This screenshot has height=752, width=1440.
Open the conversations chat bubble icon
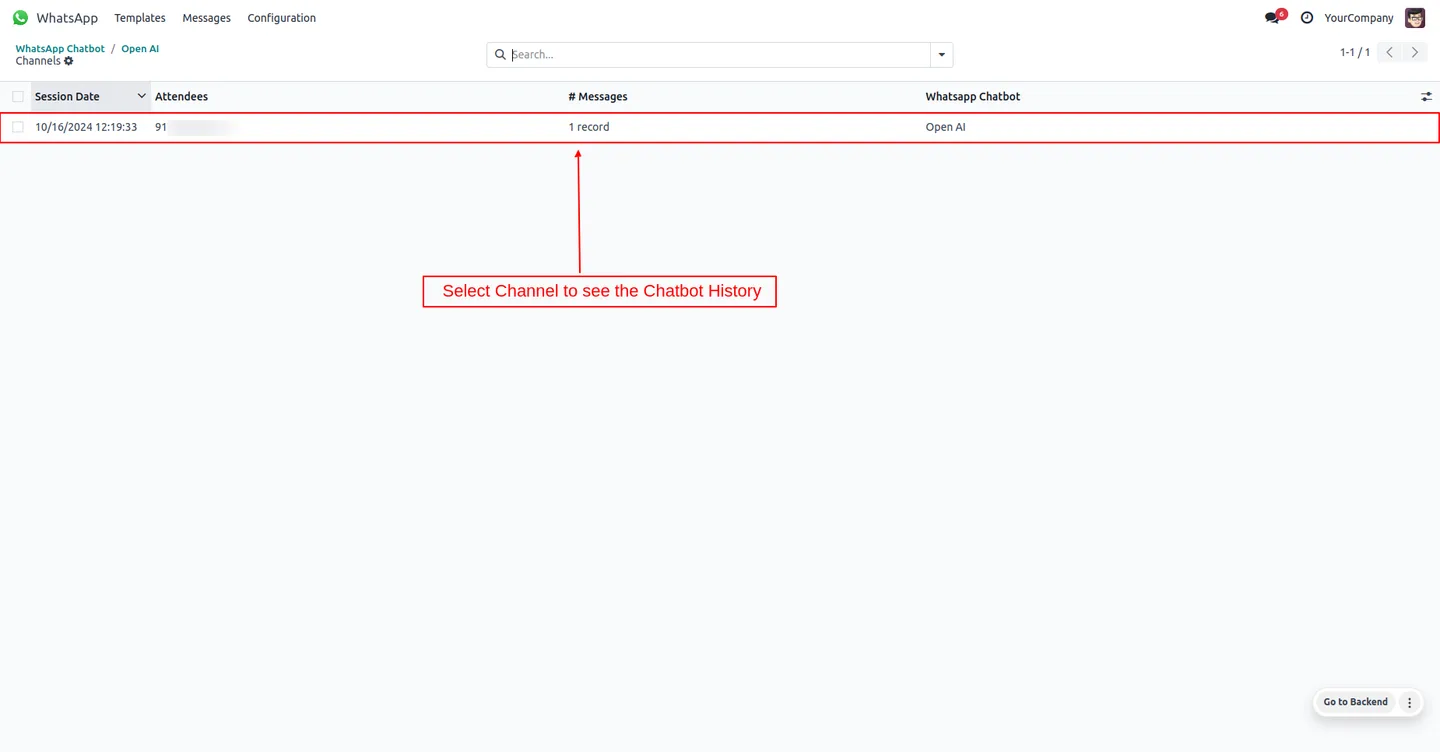[1272, 18]
